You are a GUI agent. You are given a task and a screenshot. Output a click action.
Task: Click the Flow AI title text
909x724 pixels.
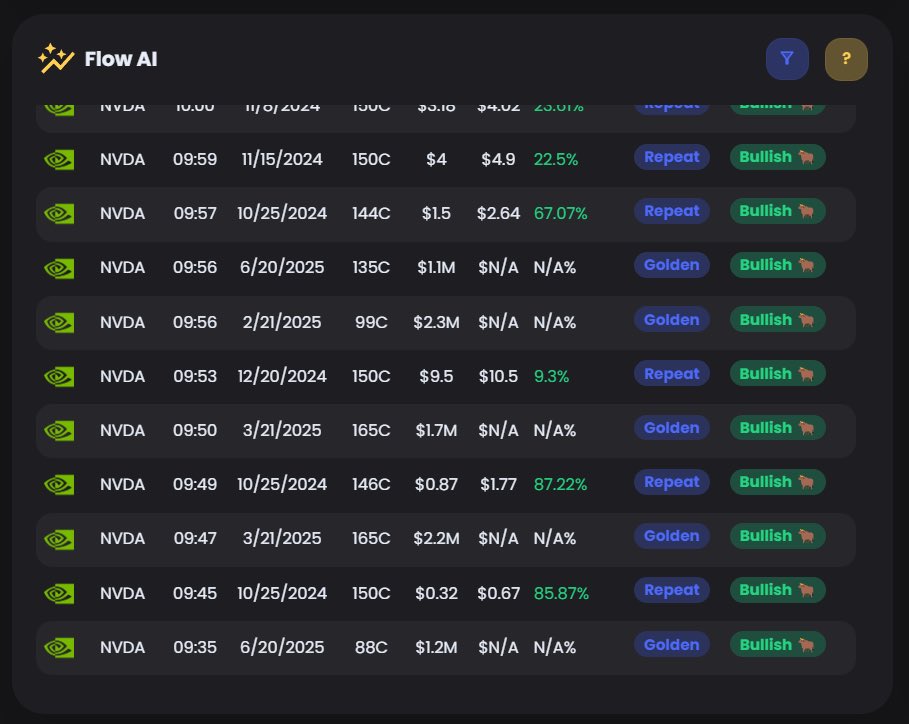point(121,59)
